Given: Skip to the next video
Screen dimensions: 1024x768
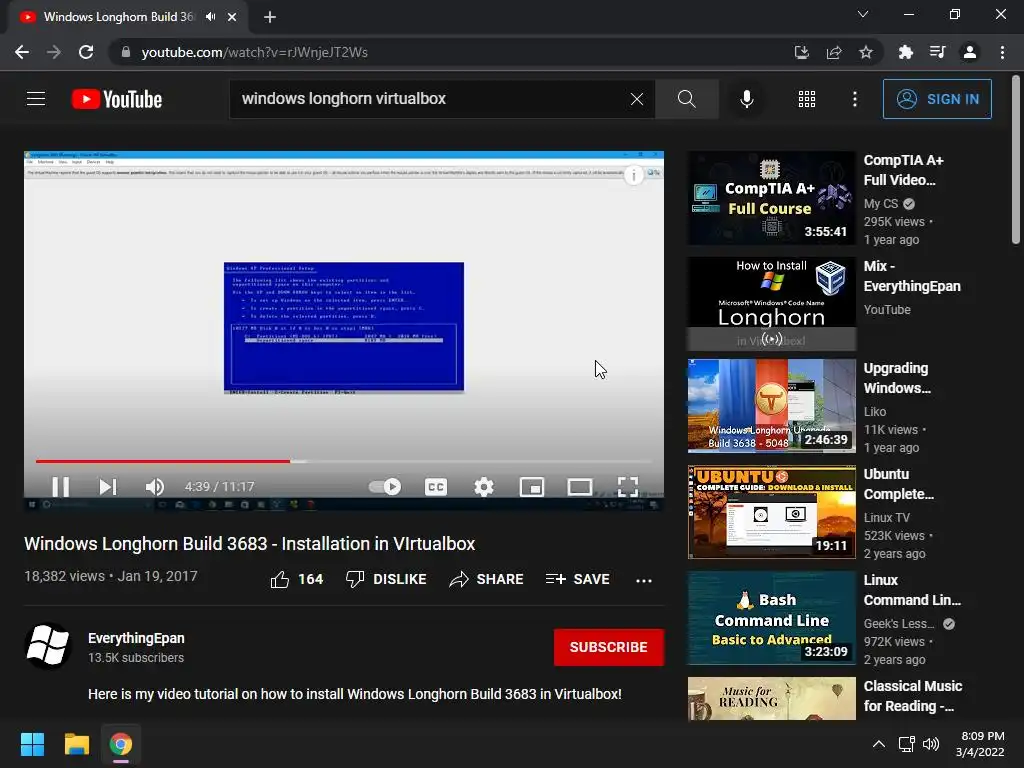Looking at the screenshot, I should (108, 487).
